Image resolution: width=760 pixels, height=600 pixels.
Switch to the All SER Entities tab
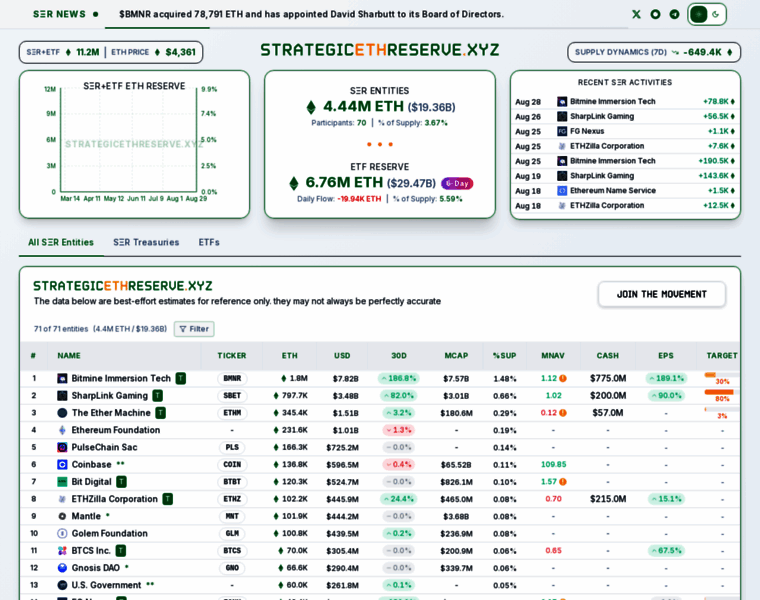(x=61, y=242)
